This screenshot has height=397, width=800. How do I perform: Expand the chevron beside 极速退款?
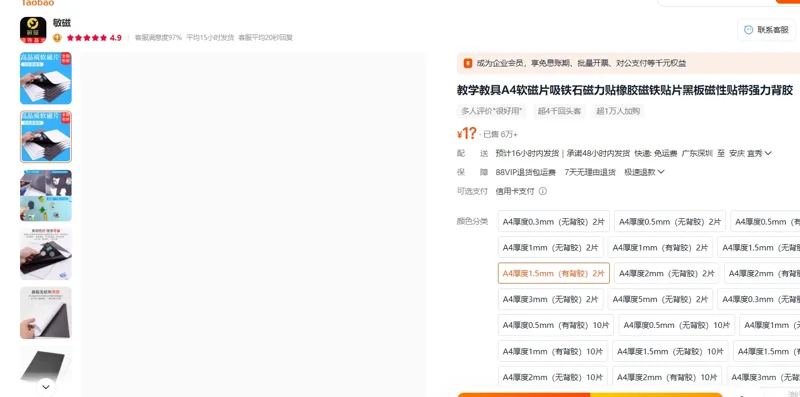(661, 172)
